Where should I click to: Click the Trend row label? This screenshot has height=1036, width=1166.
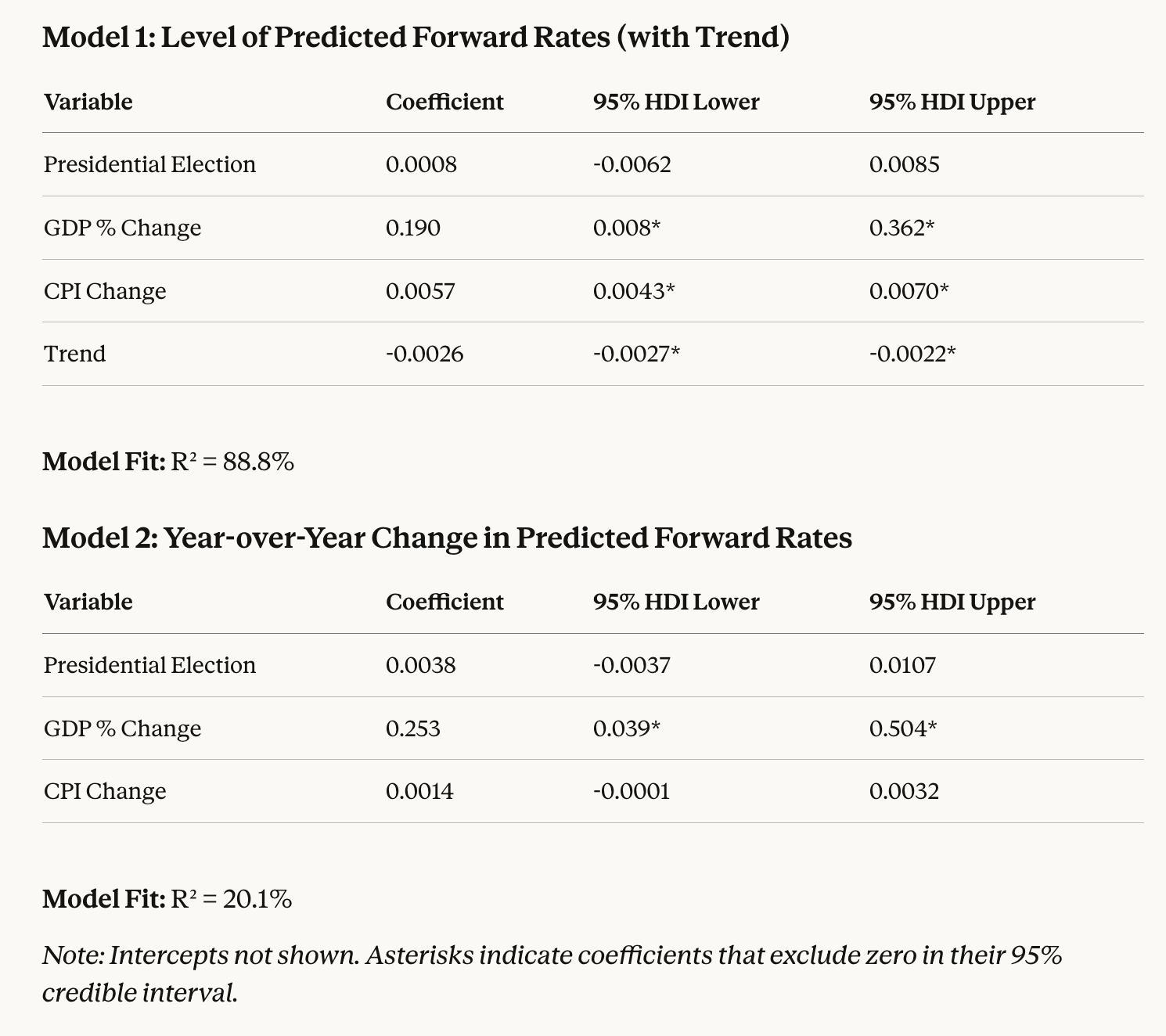pos(74,354)
